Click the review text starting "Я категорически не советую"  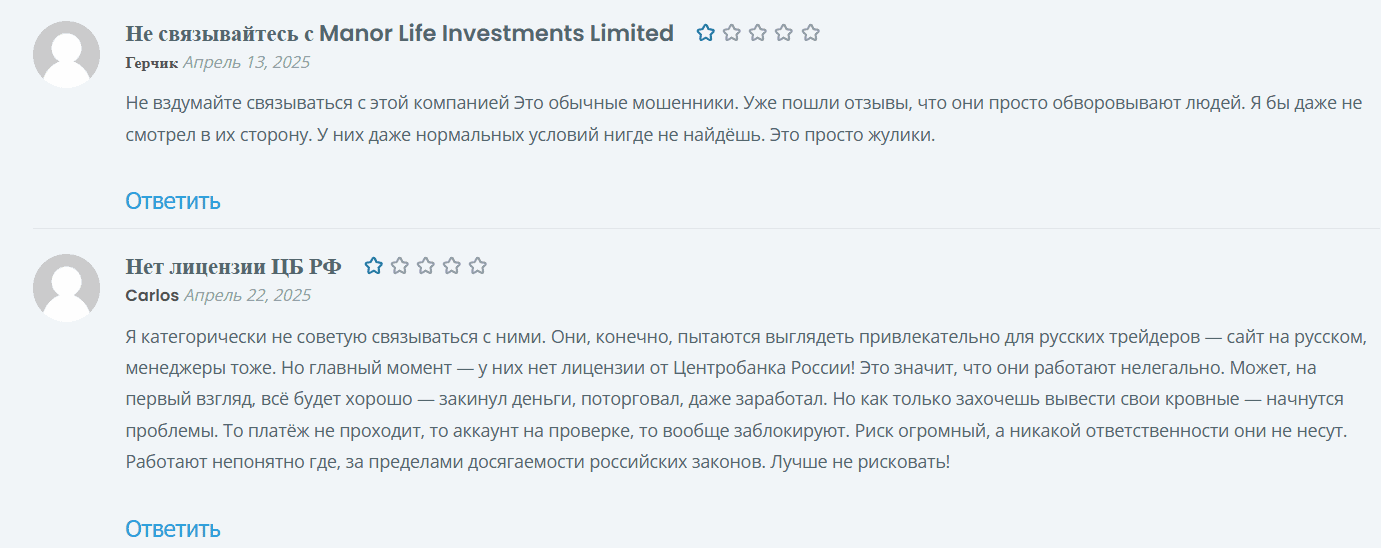click(x=740, y=399)
